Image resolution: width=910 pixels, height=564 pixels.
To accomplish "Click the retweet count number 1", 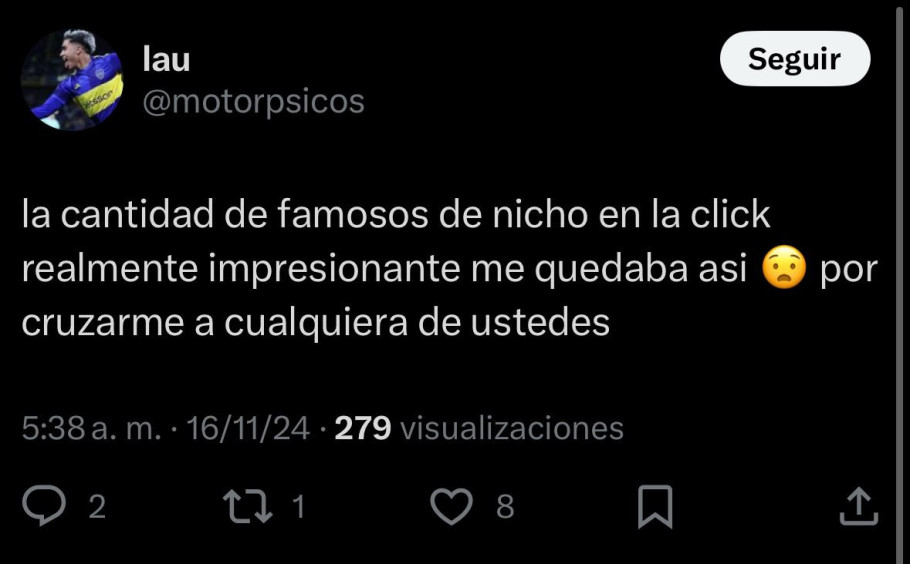I will click(299, 507).
